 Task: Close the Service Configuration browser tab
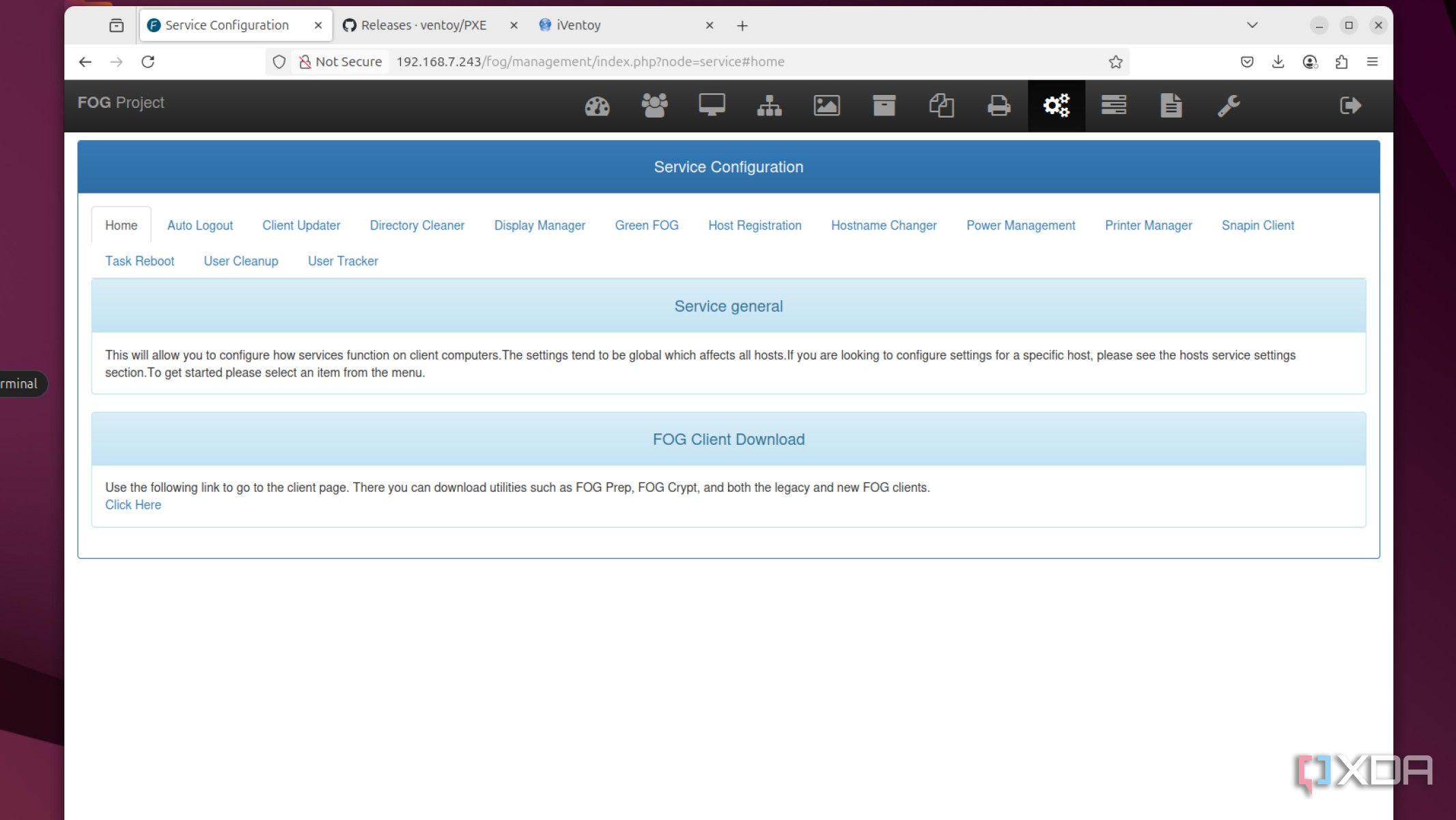(318, 25)
